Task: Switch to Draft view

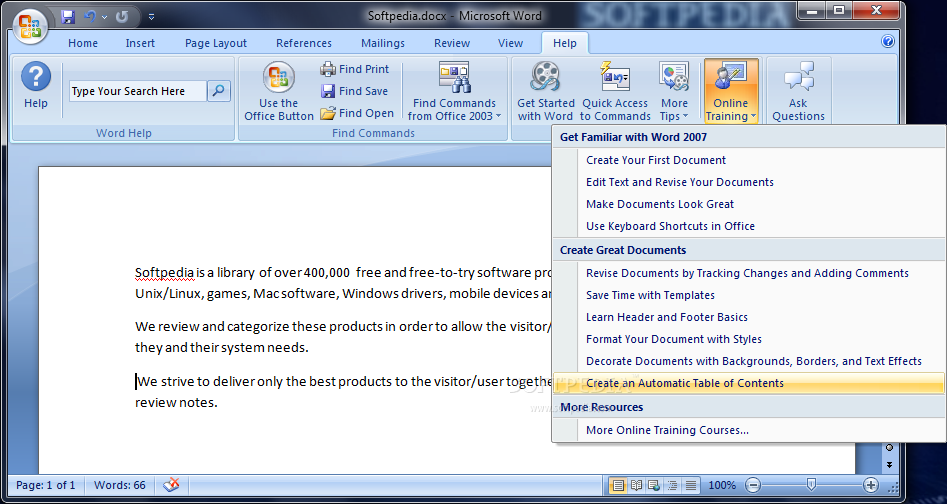Action: [x=691, y=485]
